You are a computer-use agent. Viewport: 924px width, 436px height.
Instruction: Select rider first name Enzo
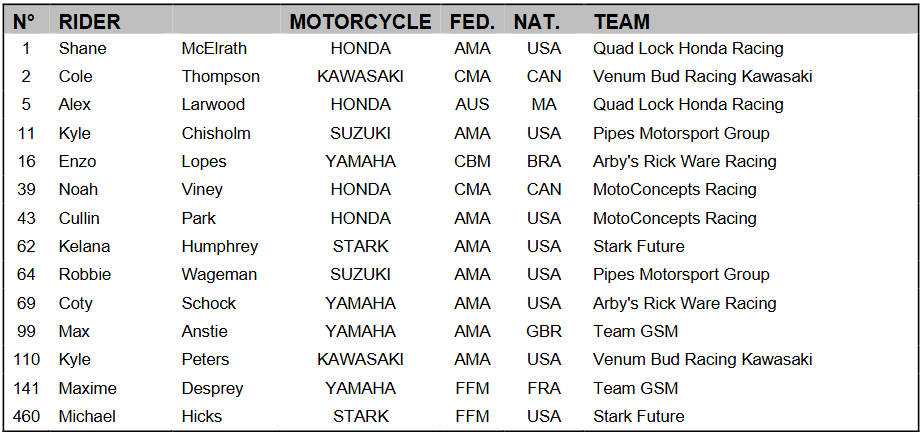click(x=78, y=161)
